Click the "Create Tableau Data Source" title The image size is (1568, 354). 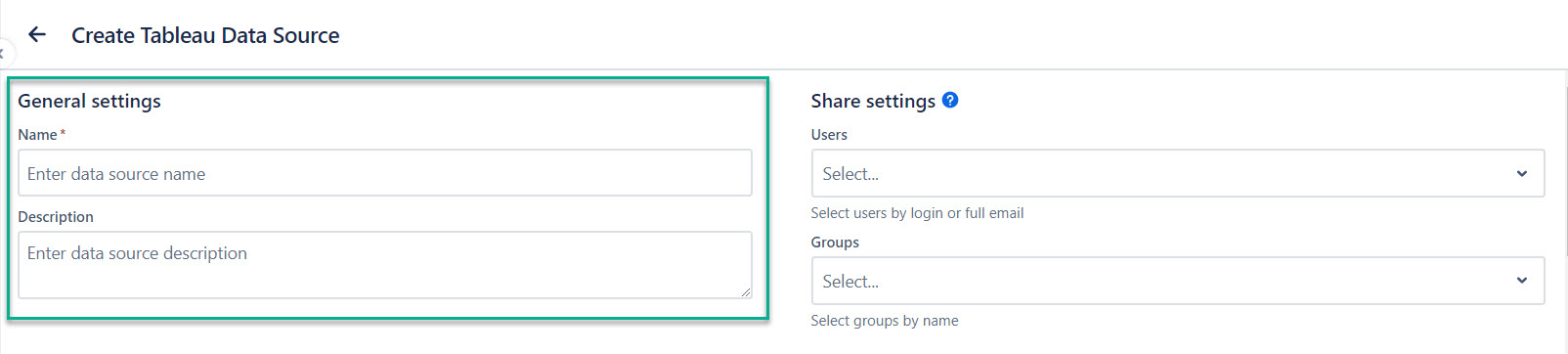pyautogui.click(x=205, y=35)
